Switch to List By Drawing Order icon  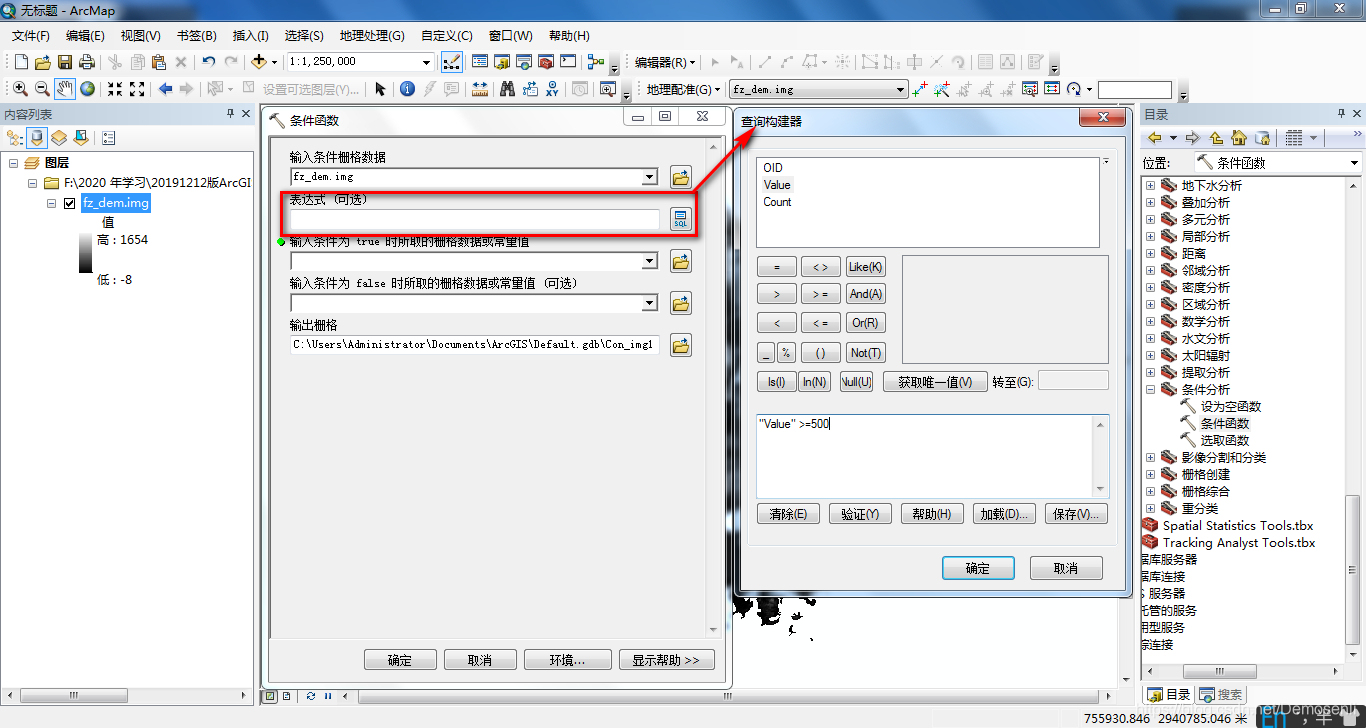tap(15, 137)
